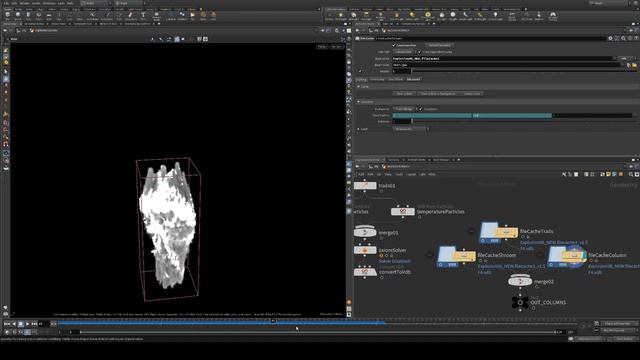Open the network editor Add menu

[x=361, y=174]
